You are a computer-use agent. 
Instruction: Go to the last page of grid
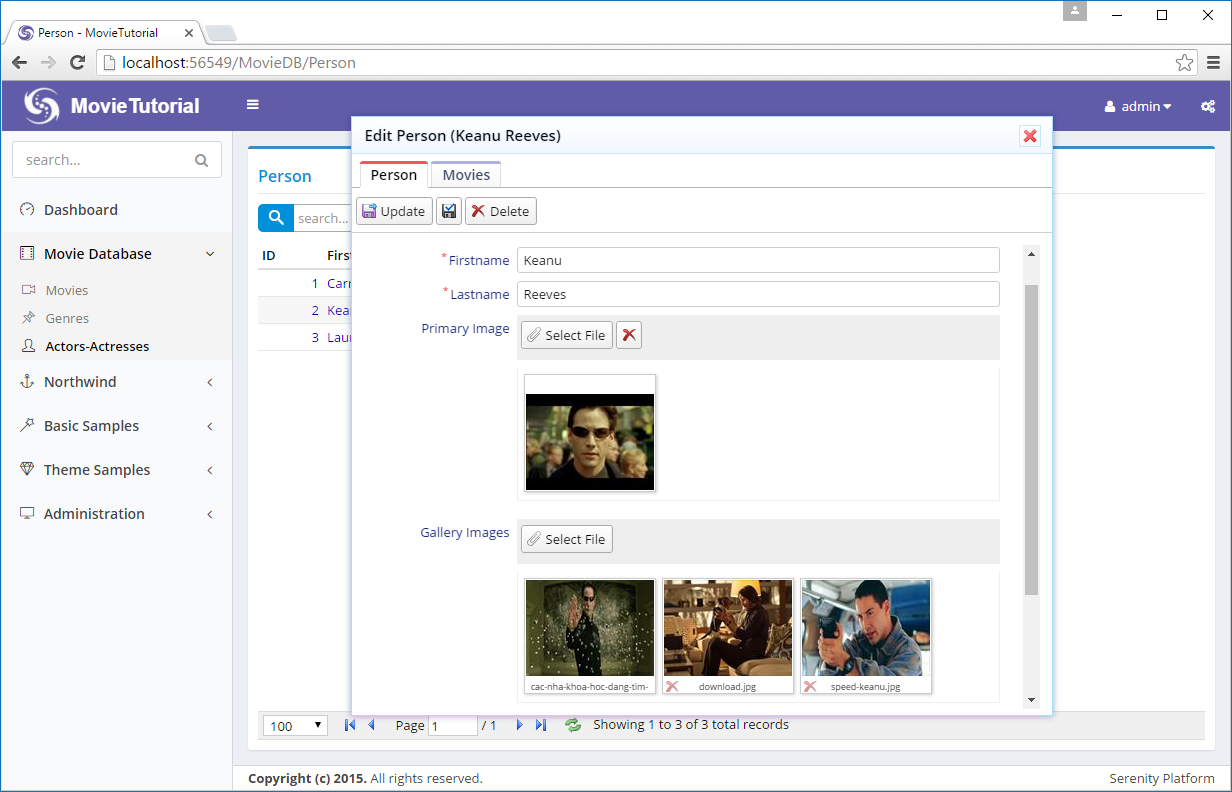point(541,725)
